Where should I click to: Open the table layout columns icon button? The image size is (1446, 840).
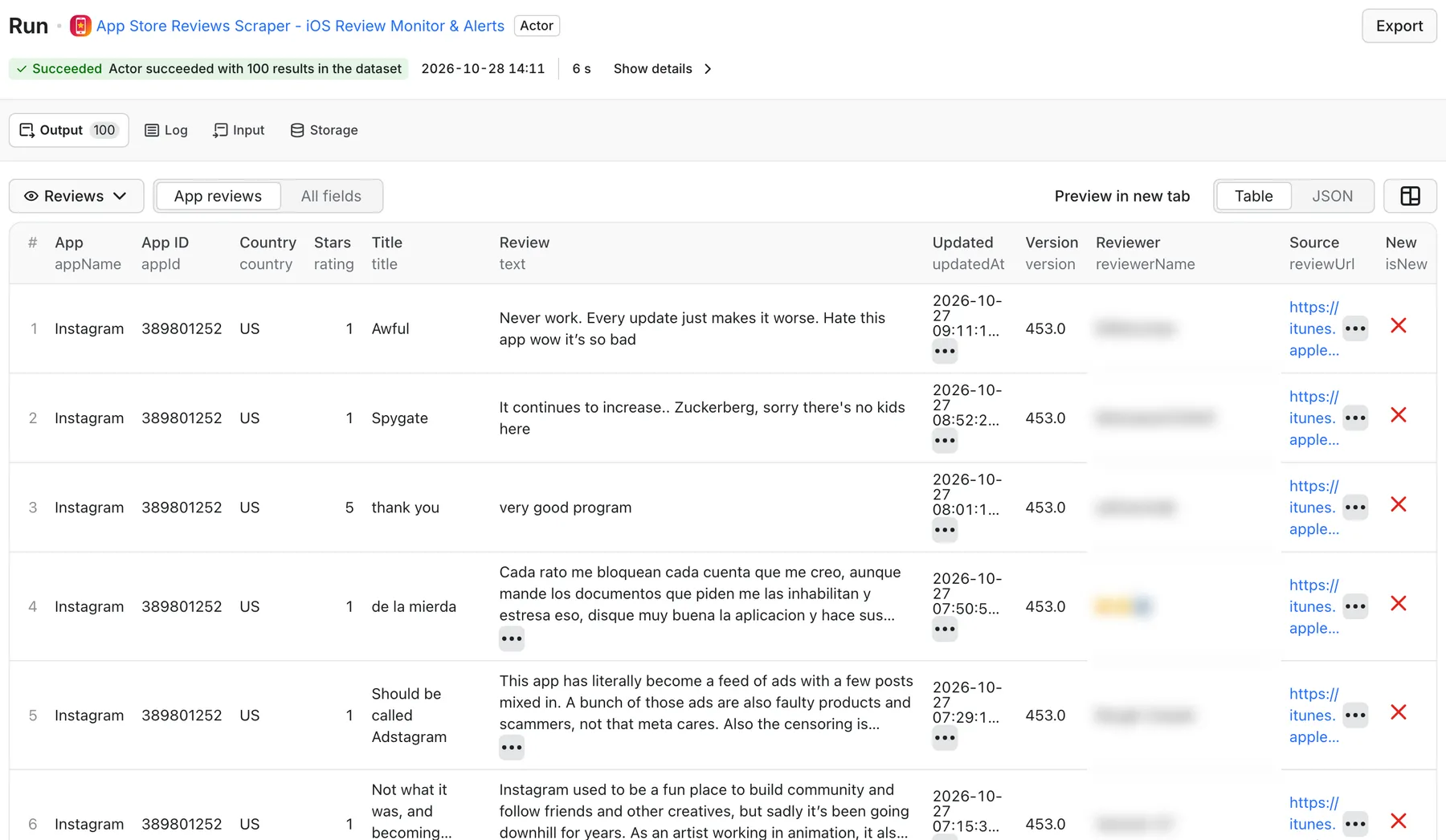[1410, 196]
